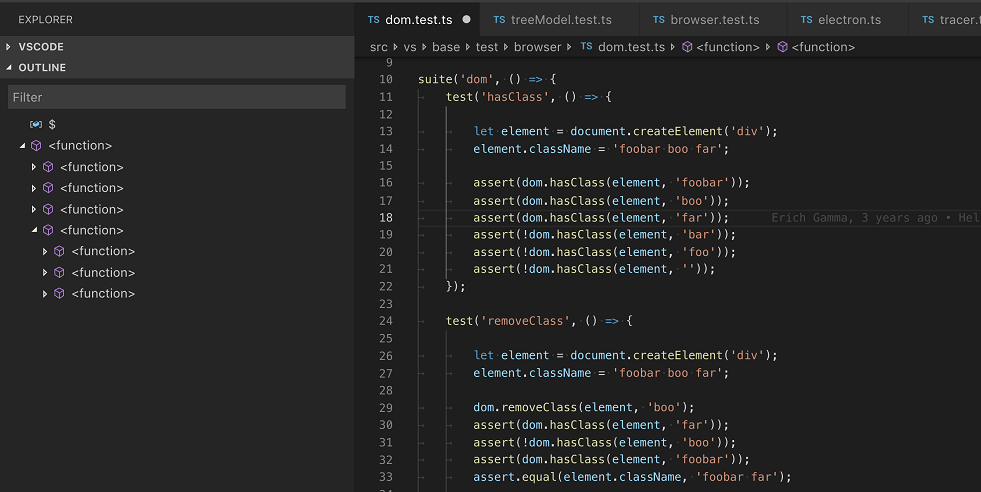The width and height of the screenshot is (981, 492).
Task: Click the 'src' breadcrumb segment
Action: pos(378,47)
